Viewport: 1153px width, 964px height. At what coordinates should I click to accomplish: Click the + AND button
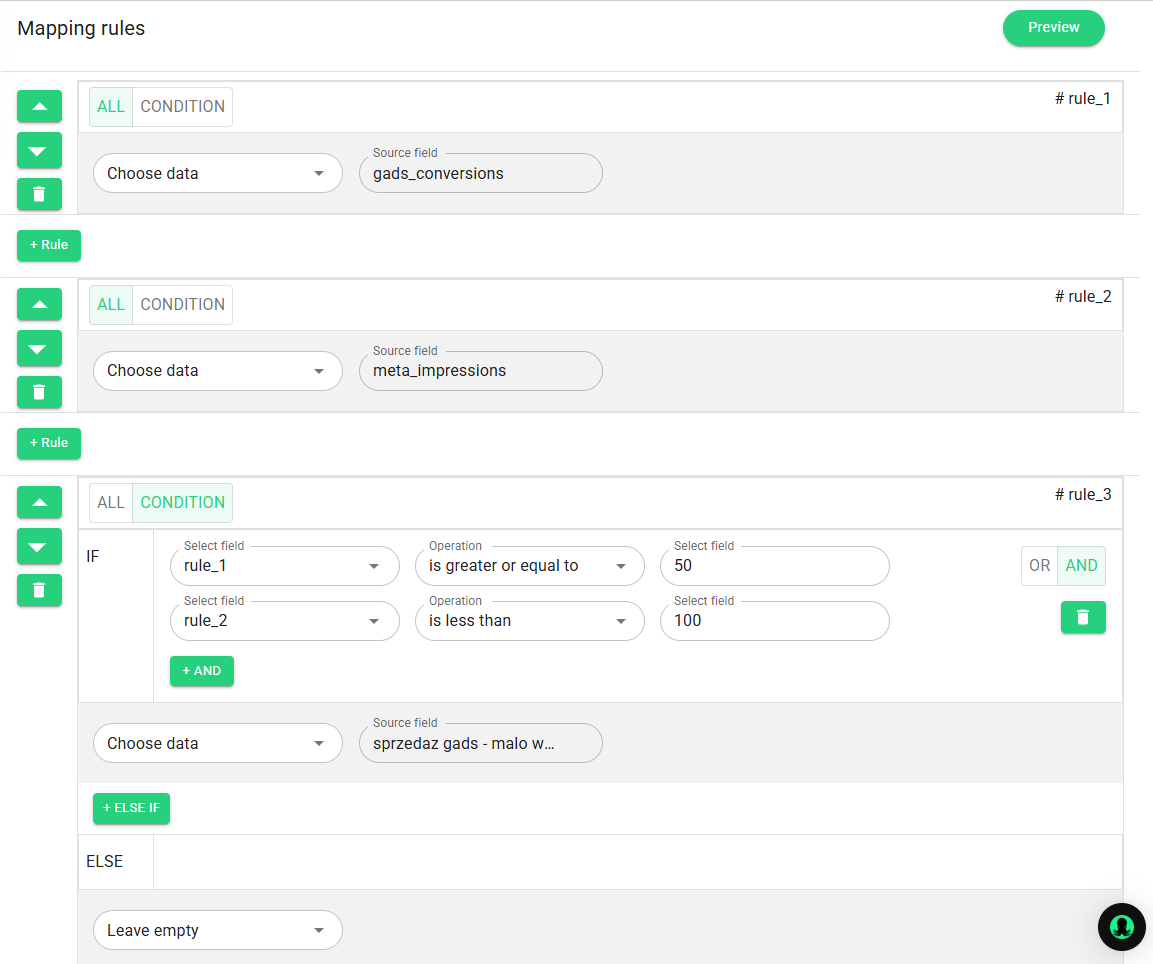(x=201, y=671)
